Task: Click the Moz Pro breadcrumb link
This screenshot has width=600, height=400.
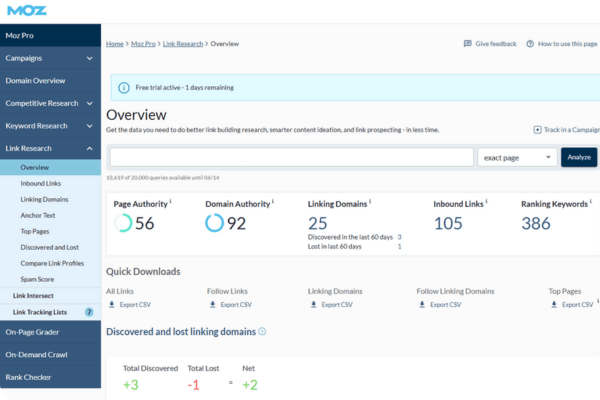Action: pyautogui.click(x=143, y=44)
